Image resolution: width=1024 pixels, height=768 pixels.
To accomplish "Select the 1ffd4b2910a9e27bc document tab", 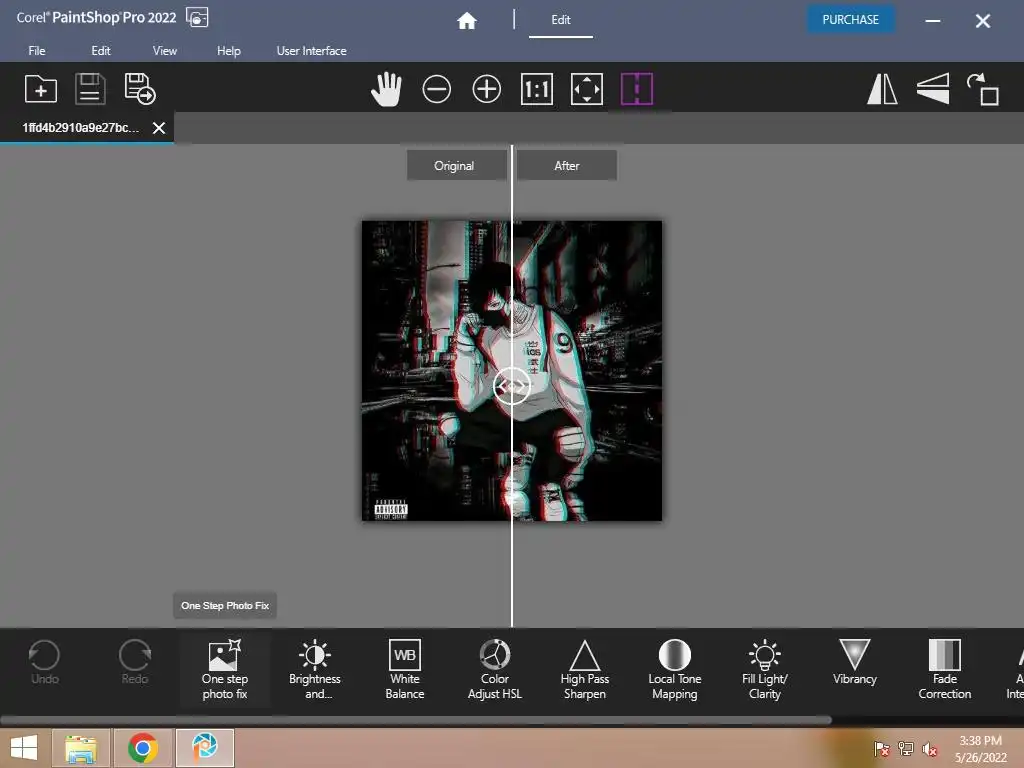I will (x=80, y=128).
